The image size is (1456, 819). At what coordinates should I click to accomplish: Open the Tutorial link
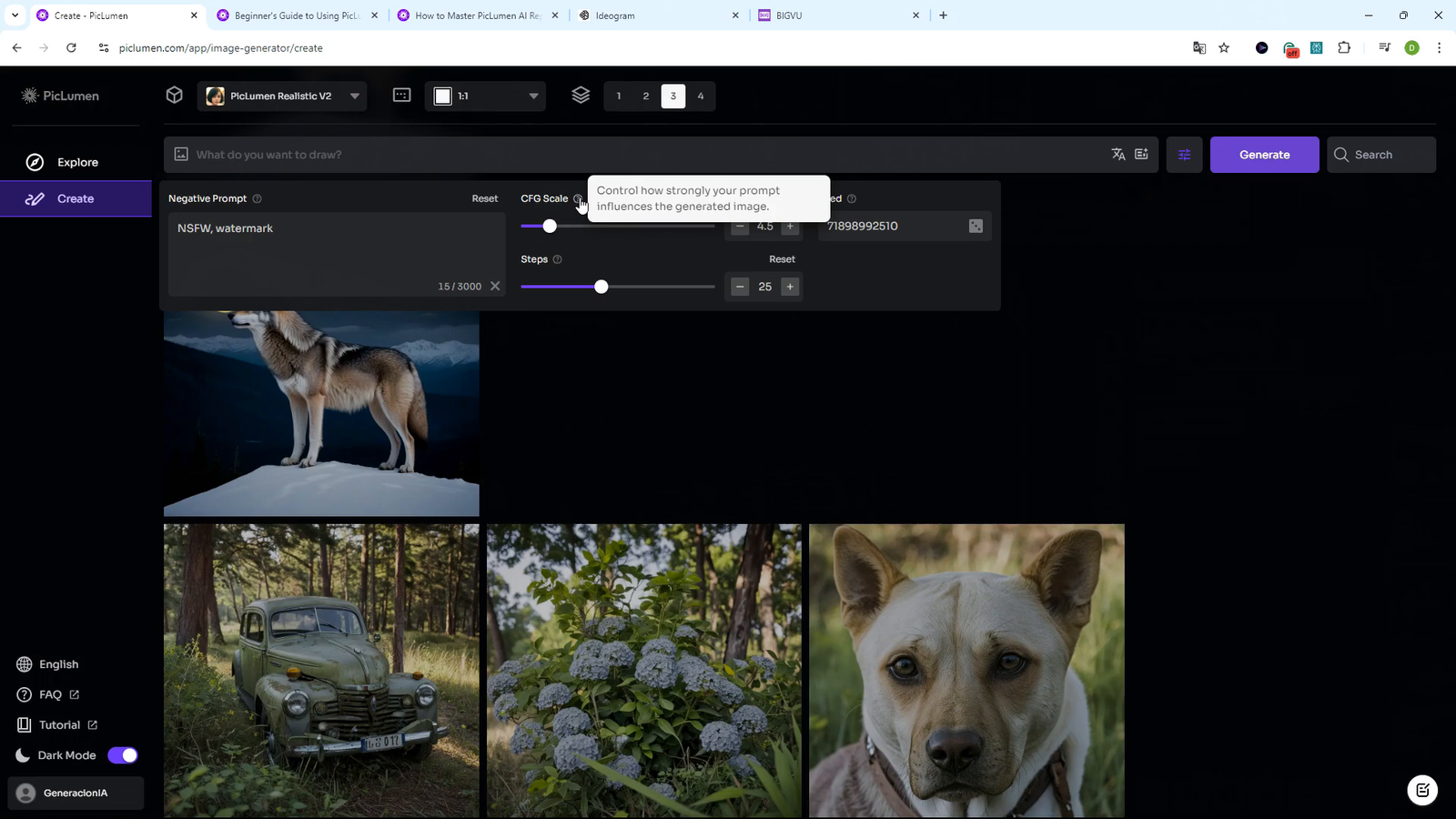(60, 725)
